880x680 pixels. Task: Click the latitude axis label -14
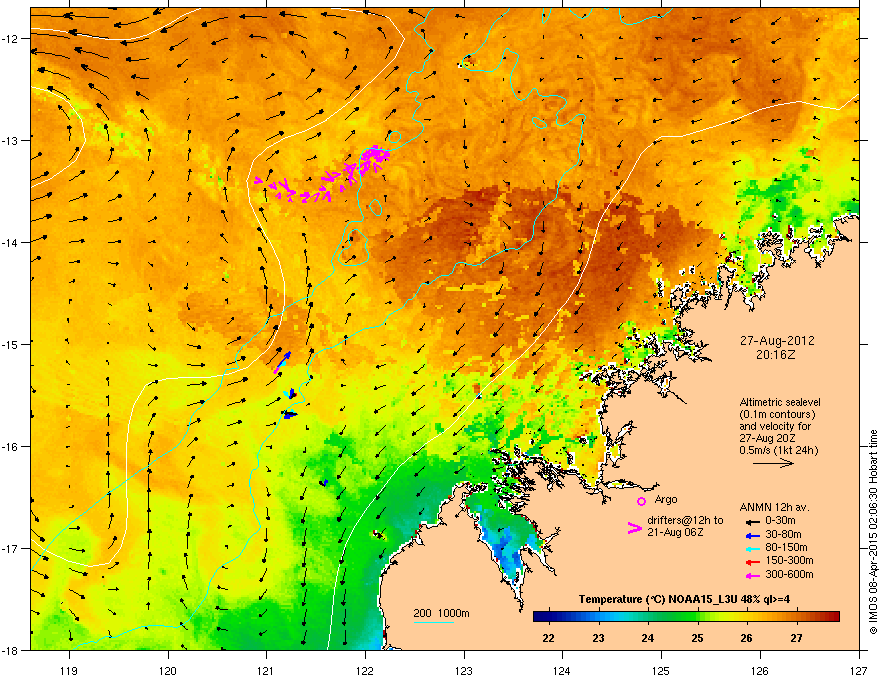[x=11, y=242]
